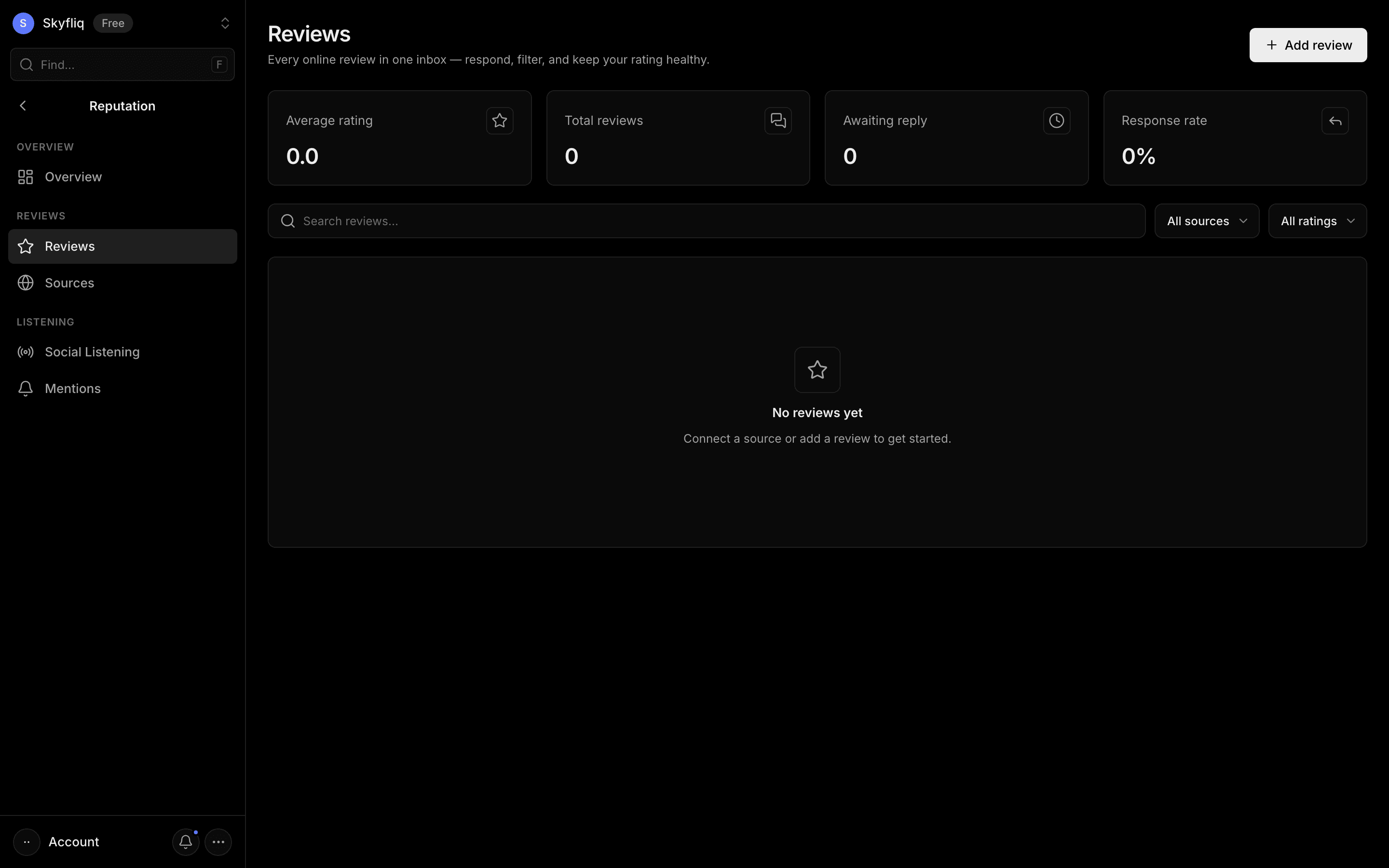Open the Overview page in sidebar
The image size is (1389, 868).
[x=122, y=177]
